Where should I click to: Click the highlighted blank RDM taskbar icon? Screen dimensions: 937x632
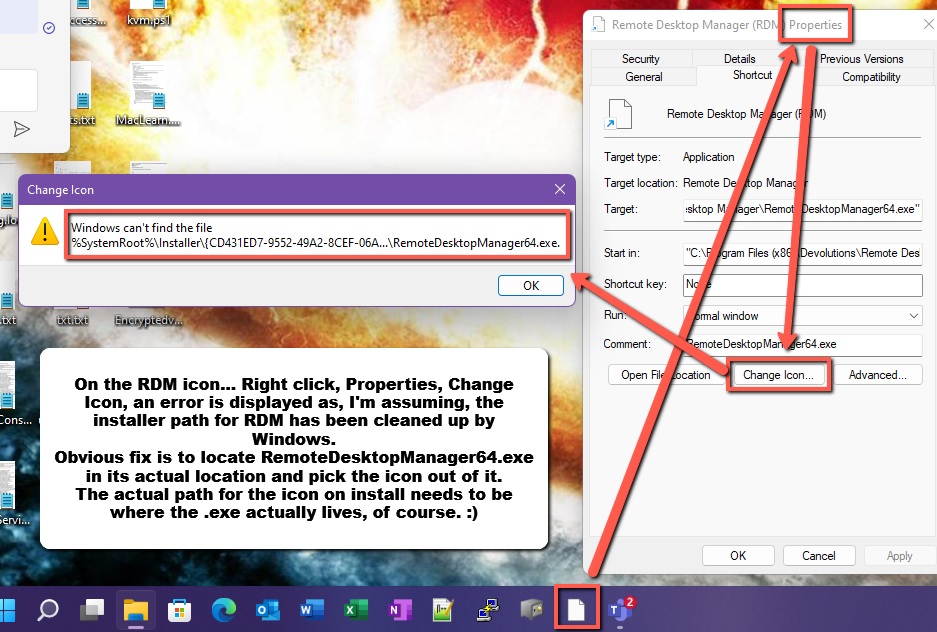[x=576, y=608]
